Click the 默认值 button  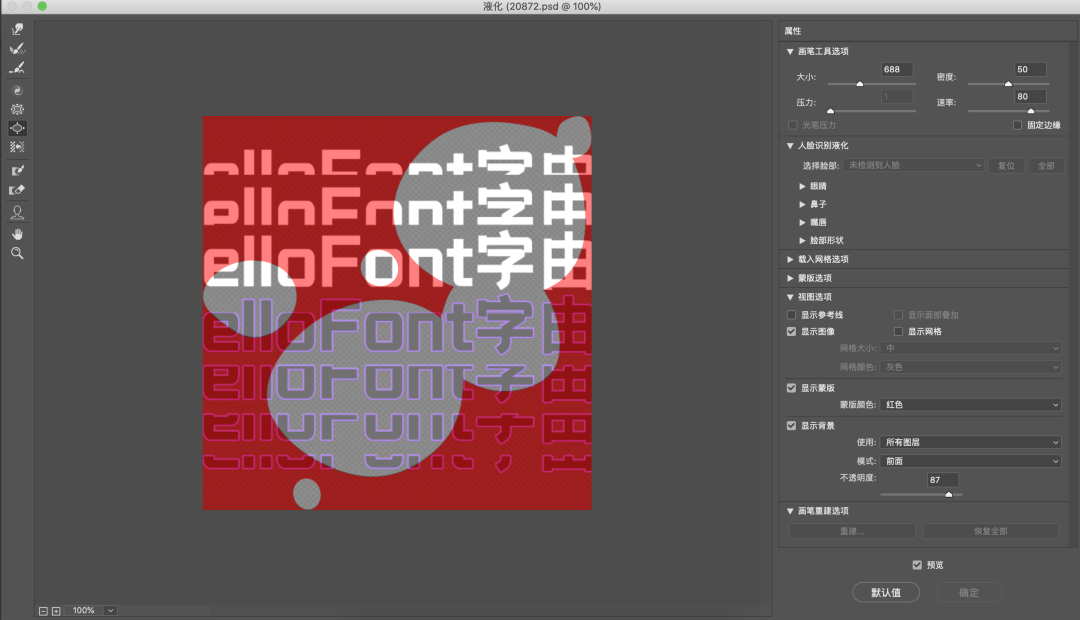click(885, 592)
